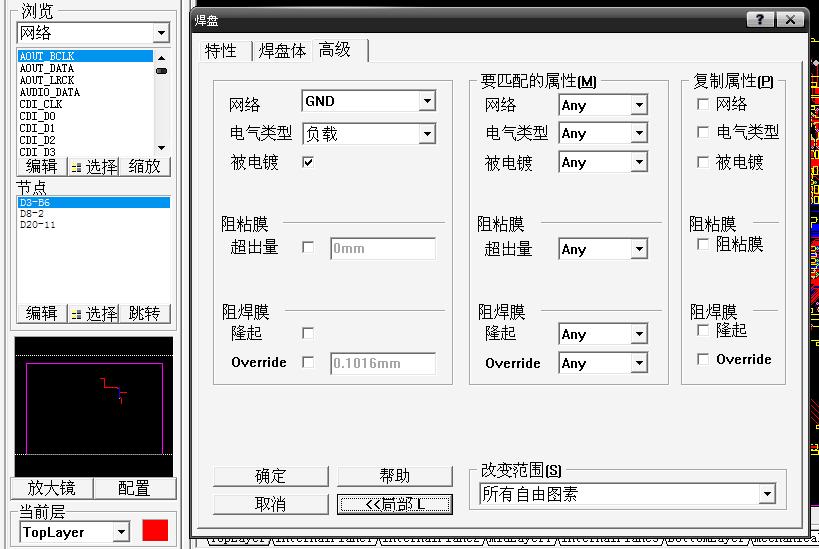Image resolution: width=819 pixels, height=549 pixels.
Task: Select AOUT_BCLK in the net list
Action: (86, 56)
